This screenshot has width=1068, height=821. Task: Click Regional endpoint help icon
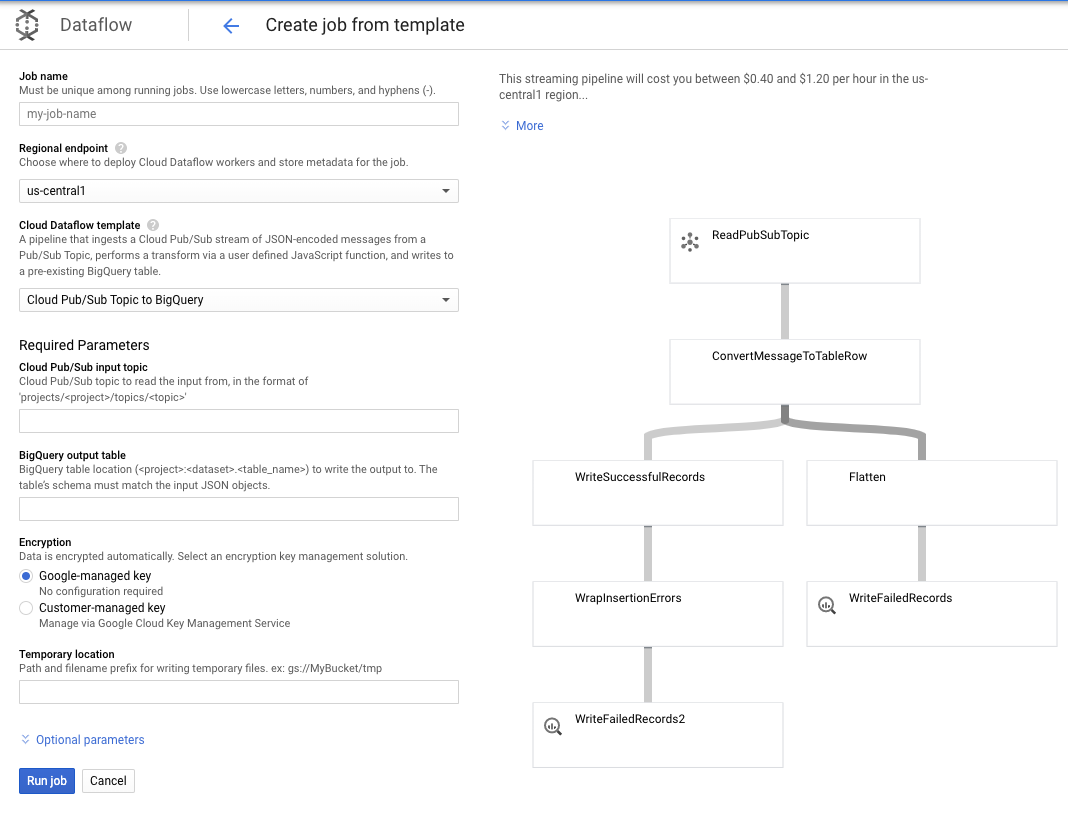(121, 148)
